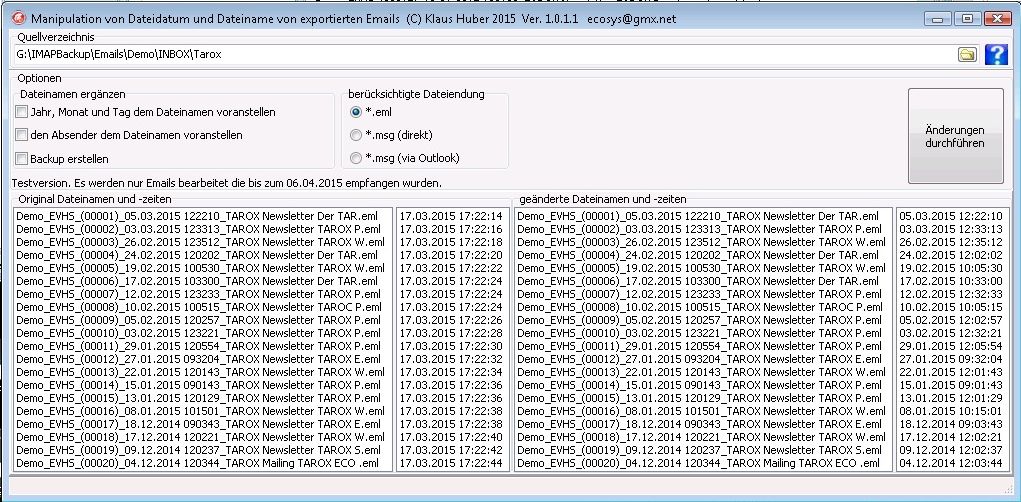Image resolution: width=1021 pixels, height=502 pixels.
Task: Open the blue question mark help icon
Action: 996,55
